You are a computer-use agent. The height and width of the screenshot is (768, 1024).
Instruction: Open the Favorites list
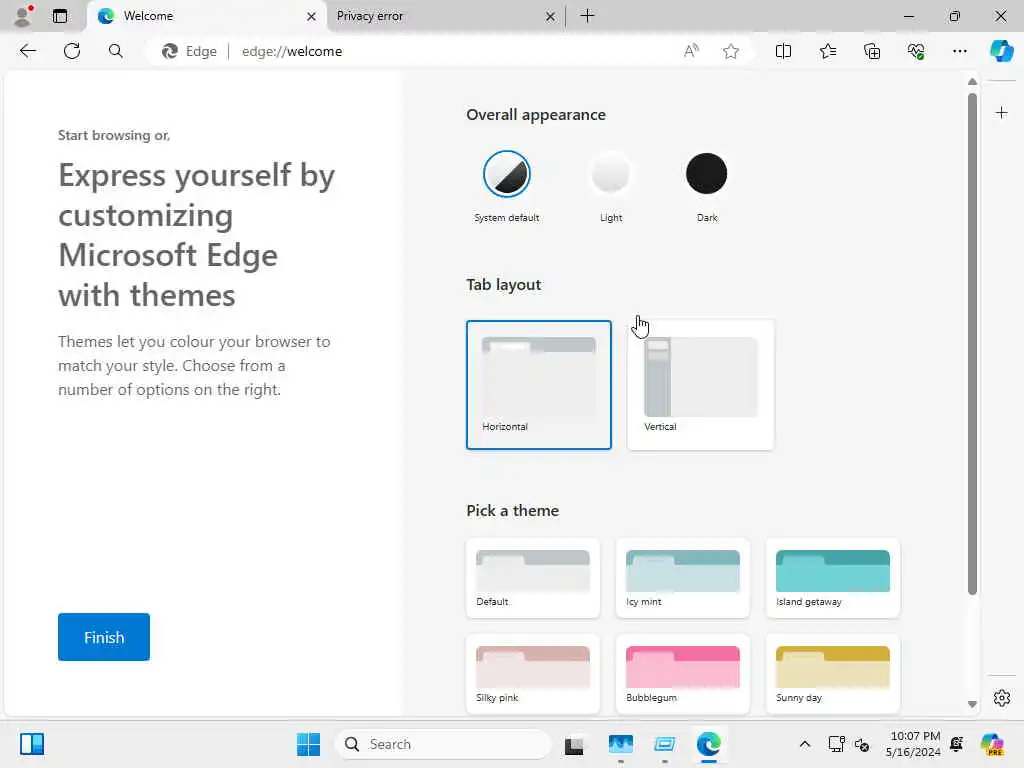(x=827, y=51)
